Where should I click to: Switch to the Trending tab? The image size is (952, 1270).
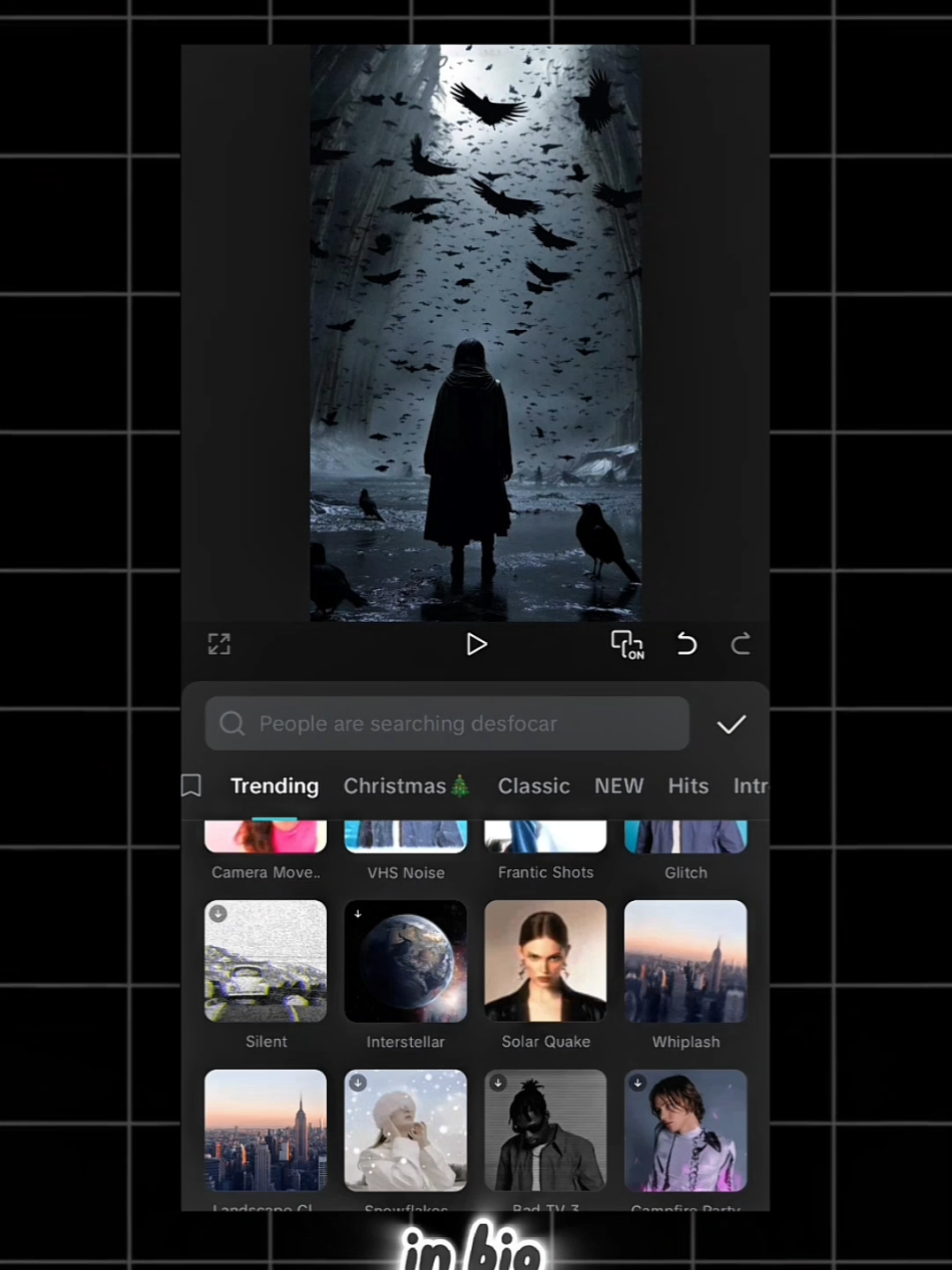[274, 786]
